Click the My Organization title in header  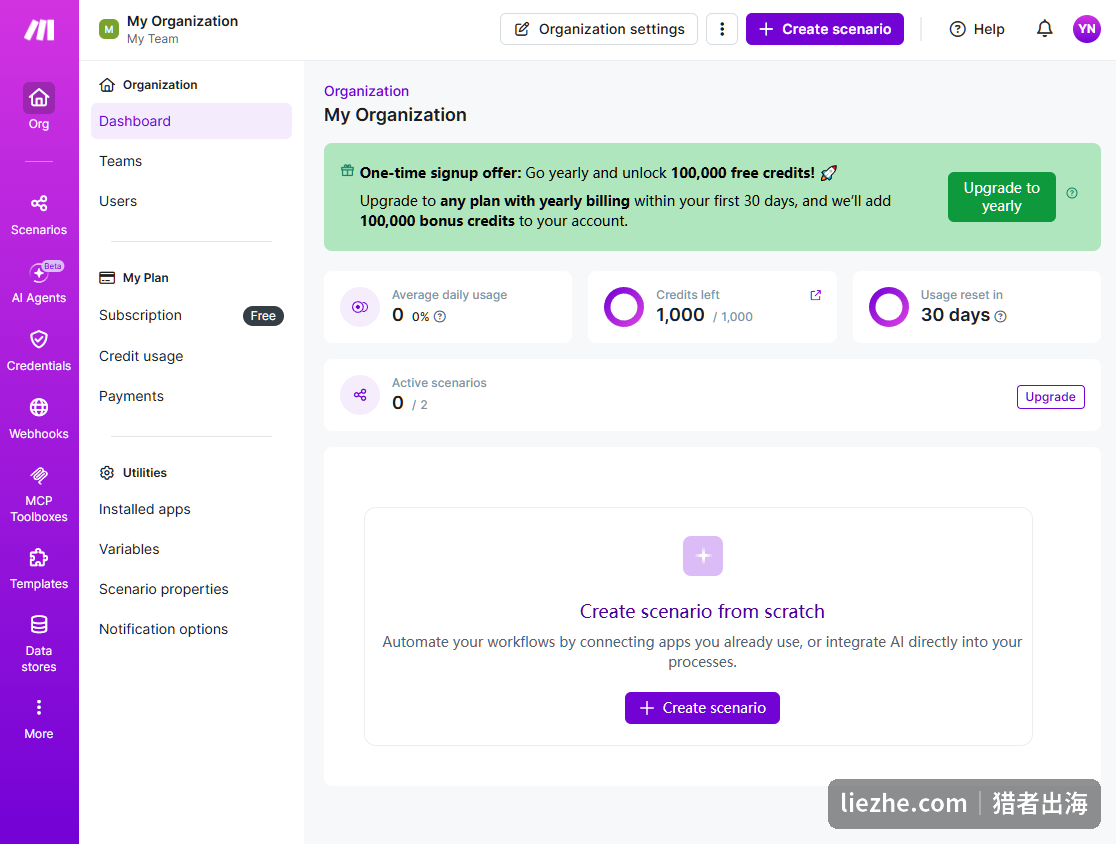(183, 21)
